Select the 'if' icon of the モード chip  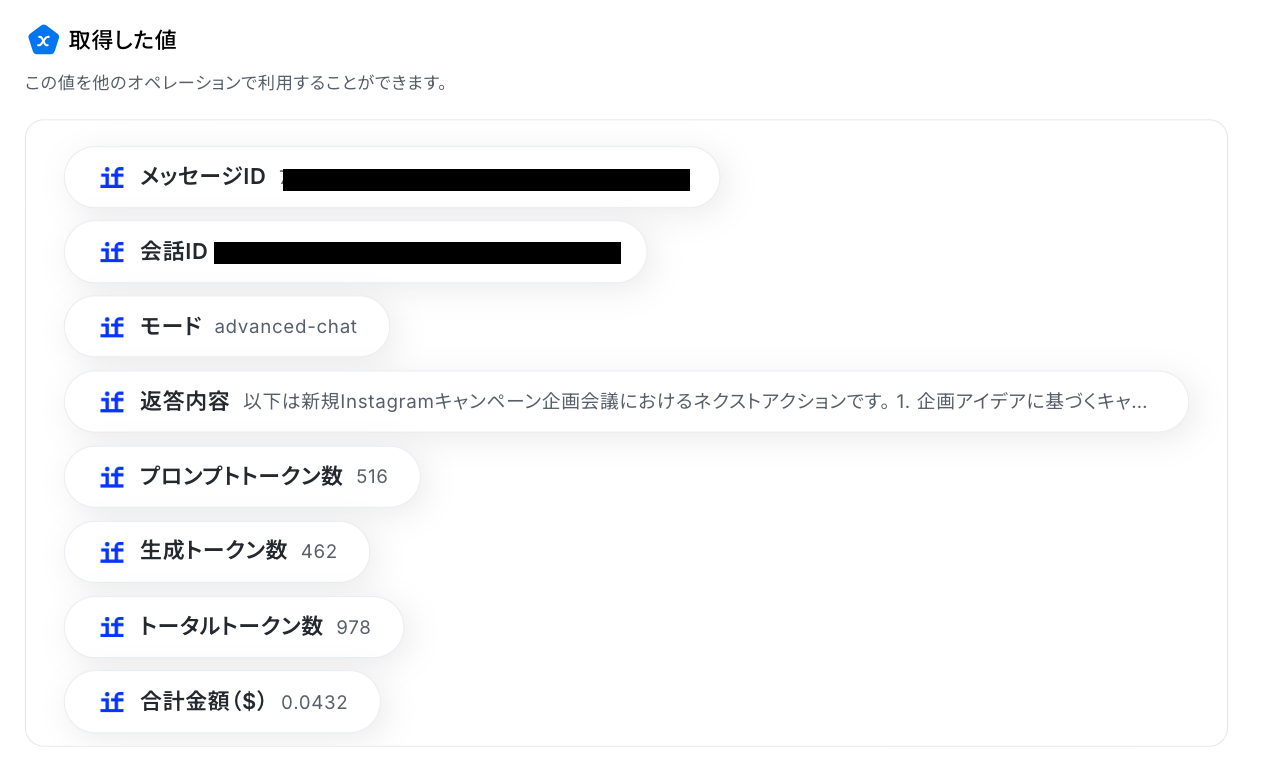click(112, 327)
